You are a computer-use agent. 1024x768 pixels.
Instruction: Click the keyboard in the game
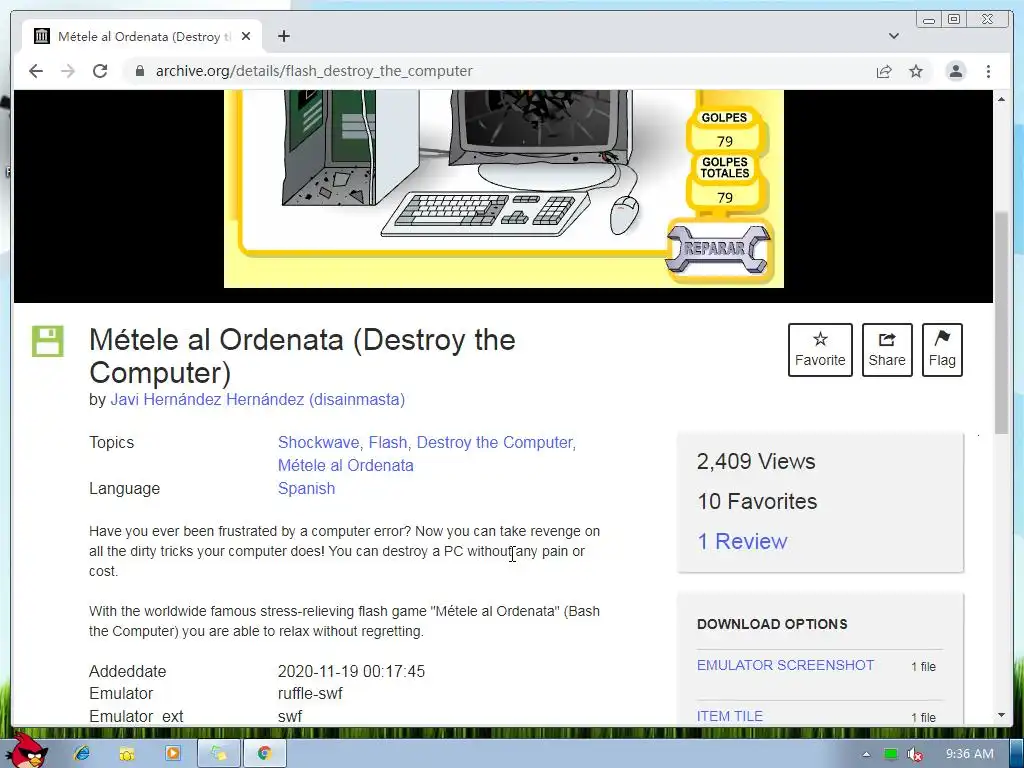[x=485, y=214]
